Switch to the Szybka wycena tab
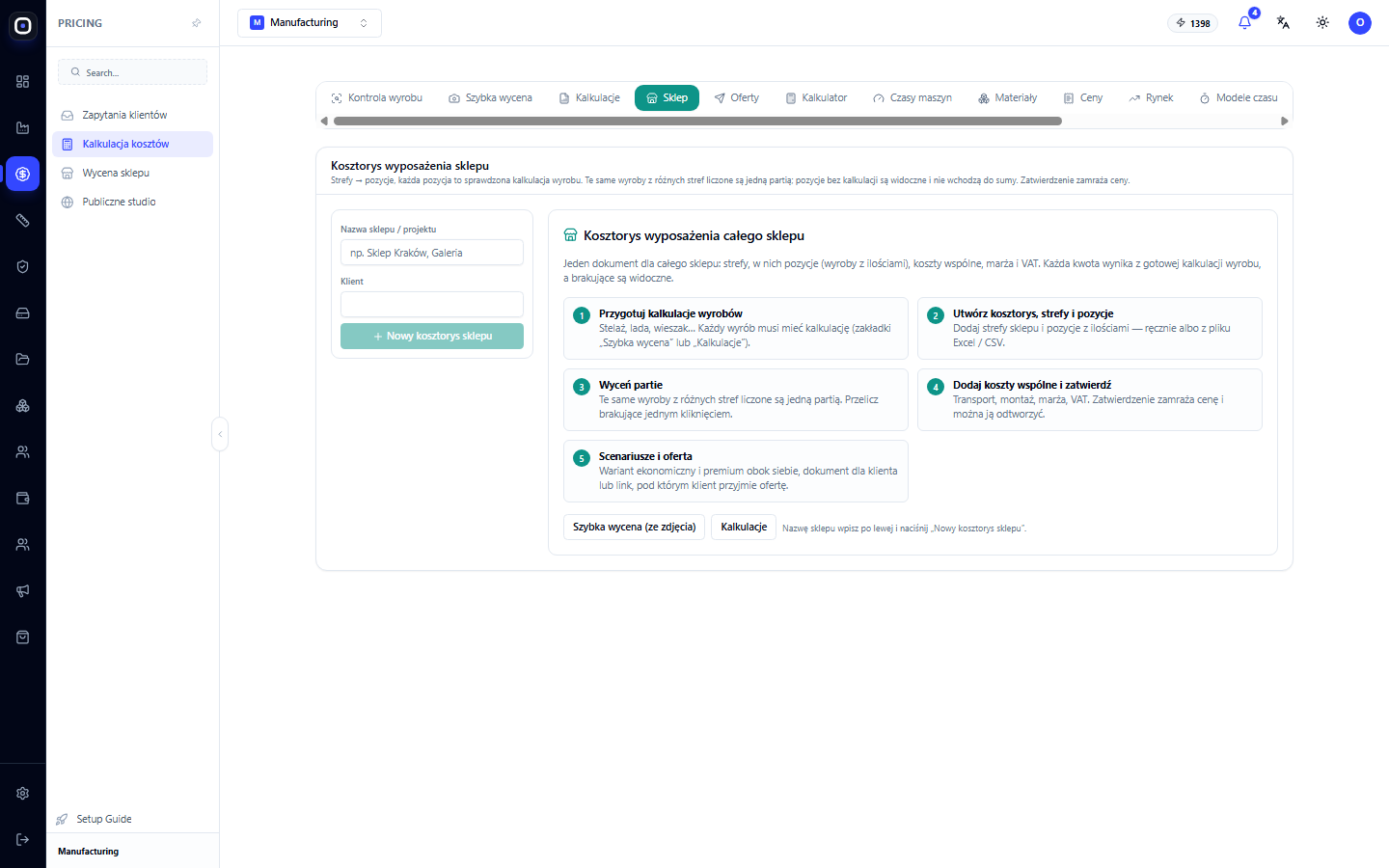1389x868 pixels. (491, 98)
